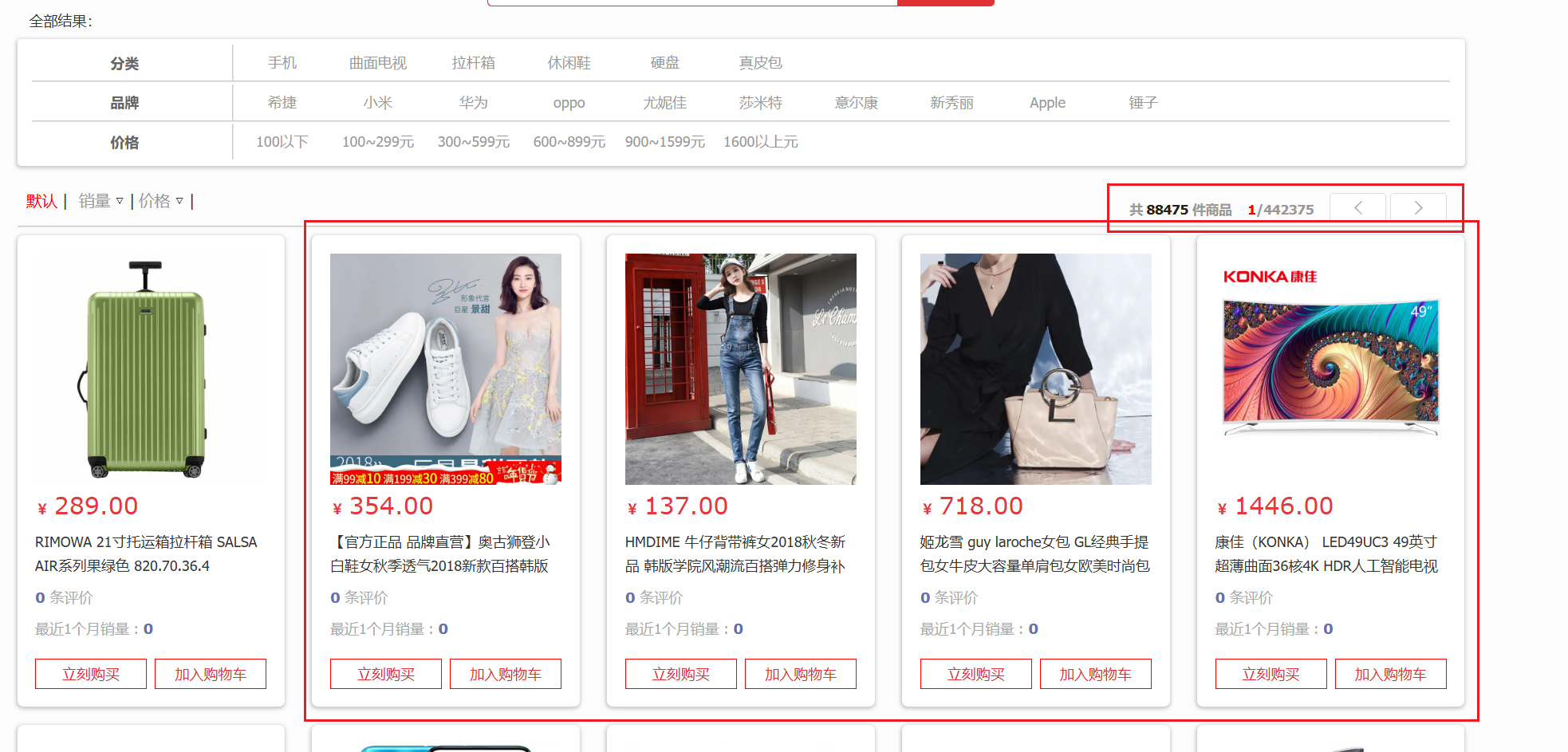Sort results by 销量 dropdown

(x=100, y=201)
